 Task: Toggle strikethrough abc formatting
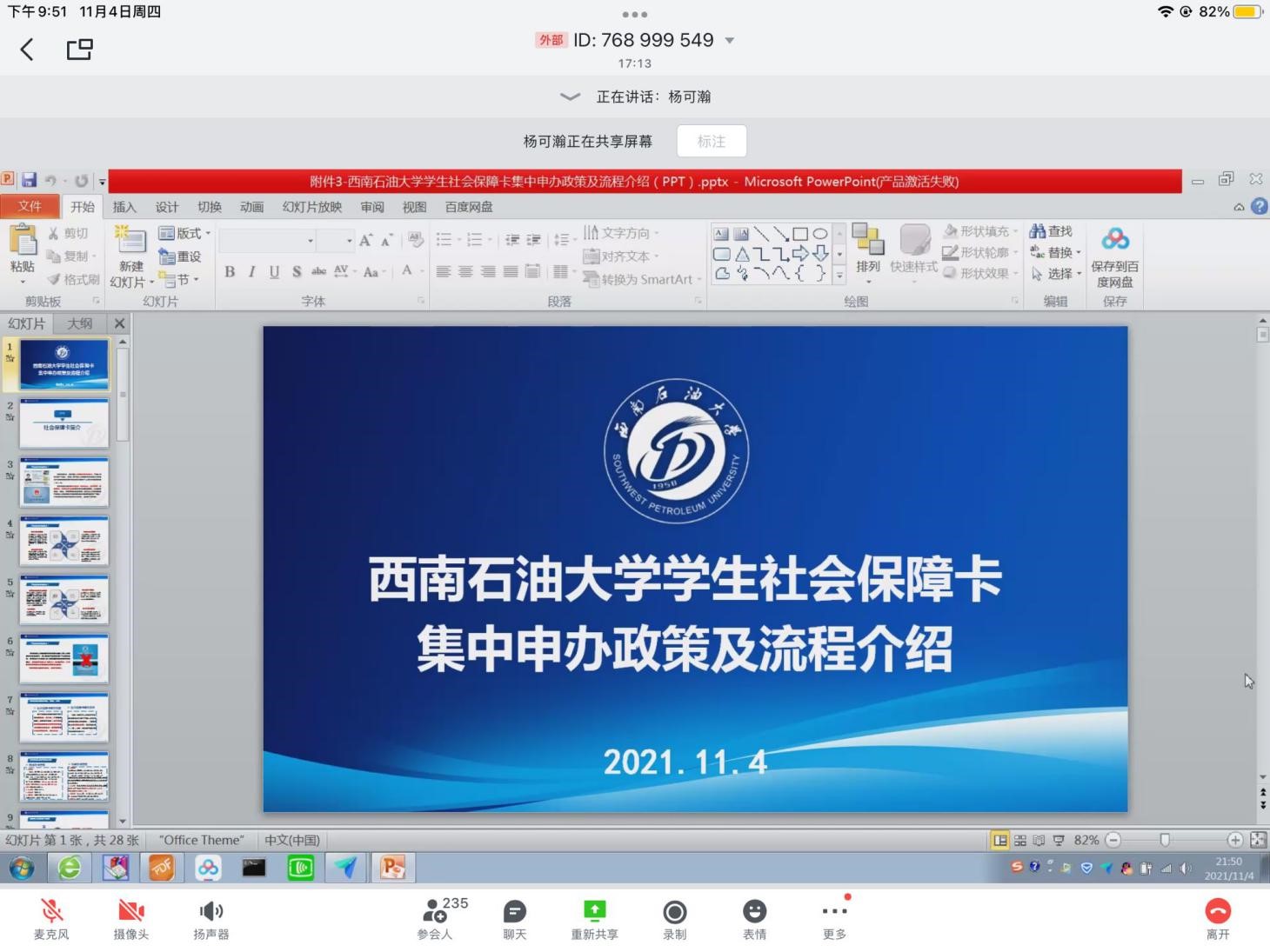point(318,271)
